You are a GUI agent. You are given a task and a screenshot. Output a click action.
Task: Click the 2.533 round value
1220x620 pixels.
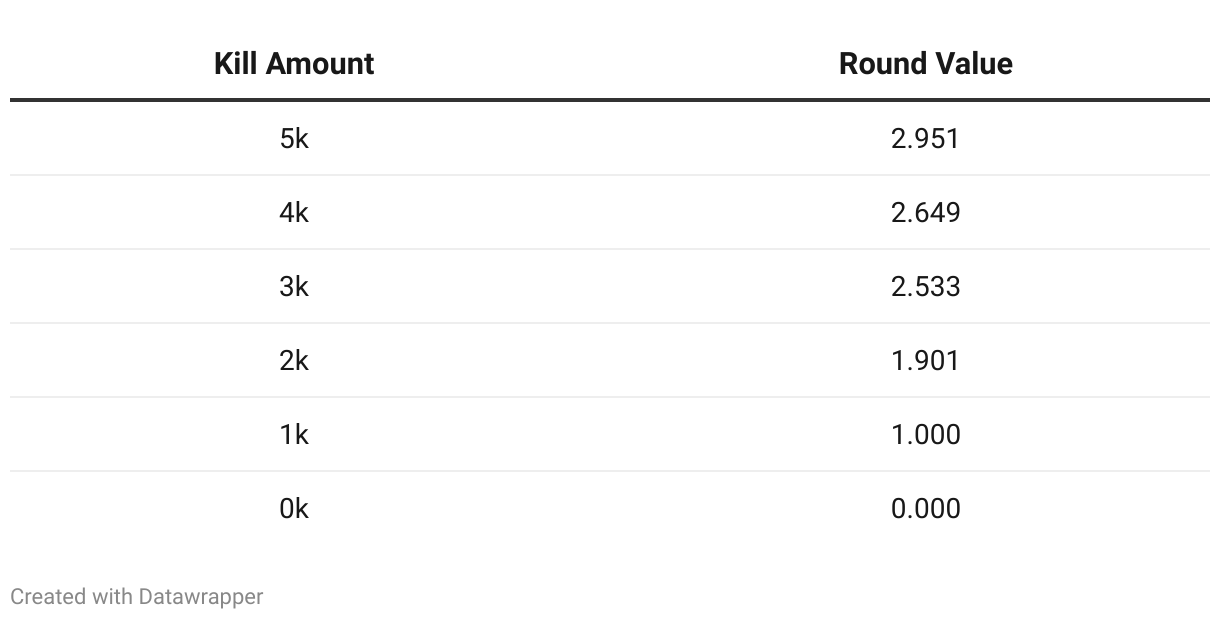pos(925,286)
